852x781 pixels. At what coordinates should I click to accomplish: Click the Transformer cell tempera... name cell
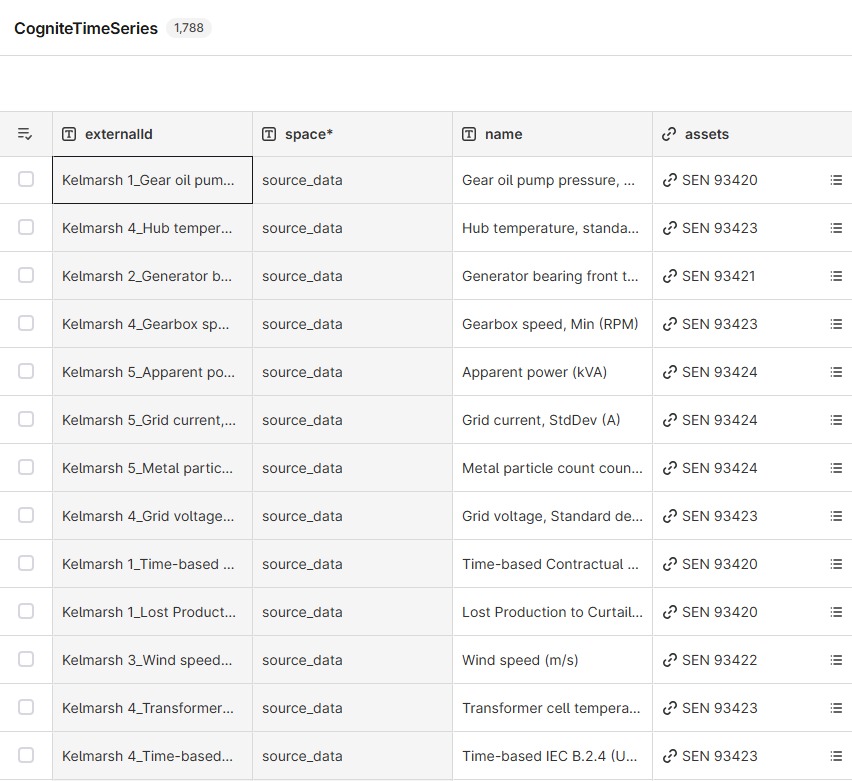tap(552, 708)
